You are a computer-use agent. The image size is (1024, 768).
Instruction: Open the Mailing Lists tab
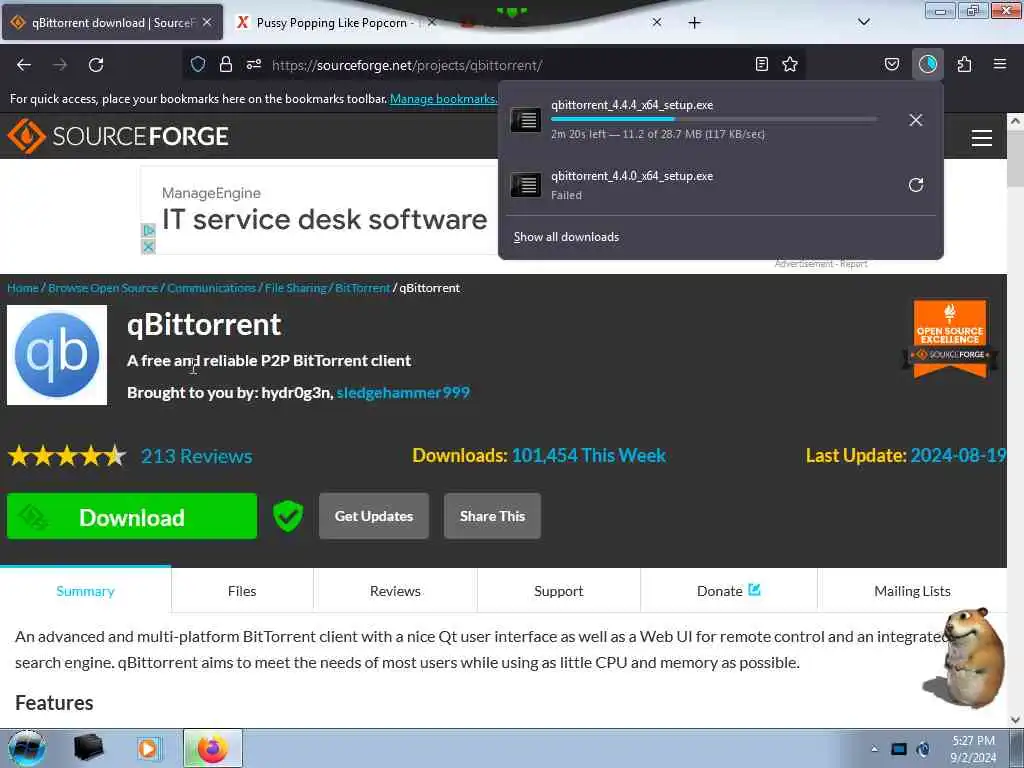pyautogui.click(x=912, y=591)
